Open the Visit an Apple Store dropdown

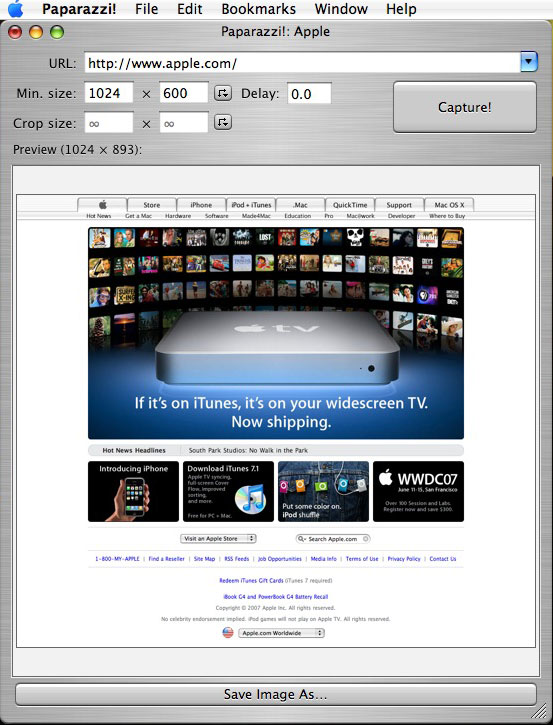(218, 539)
